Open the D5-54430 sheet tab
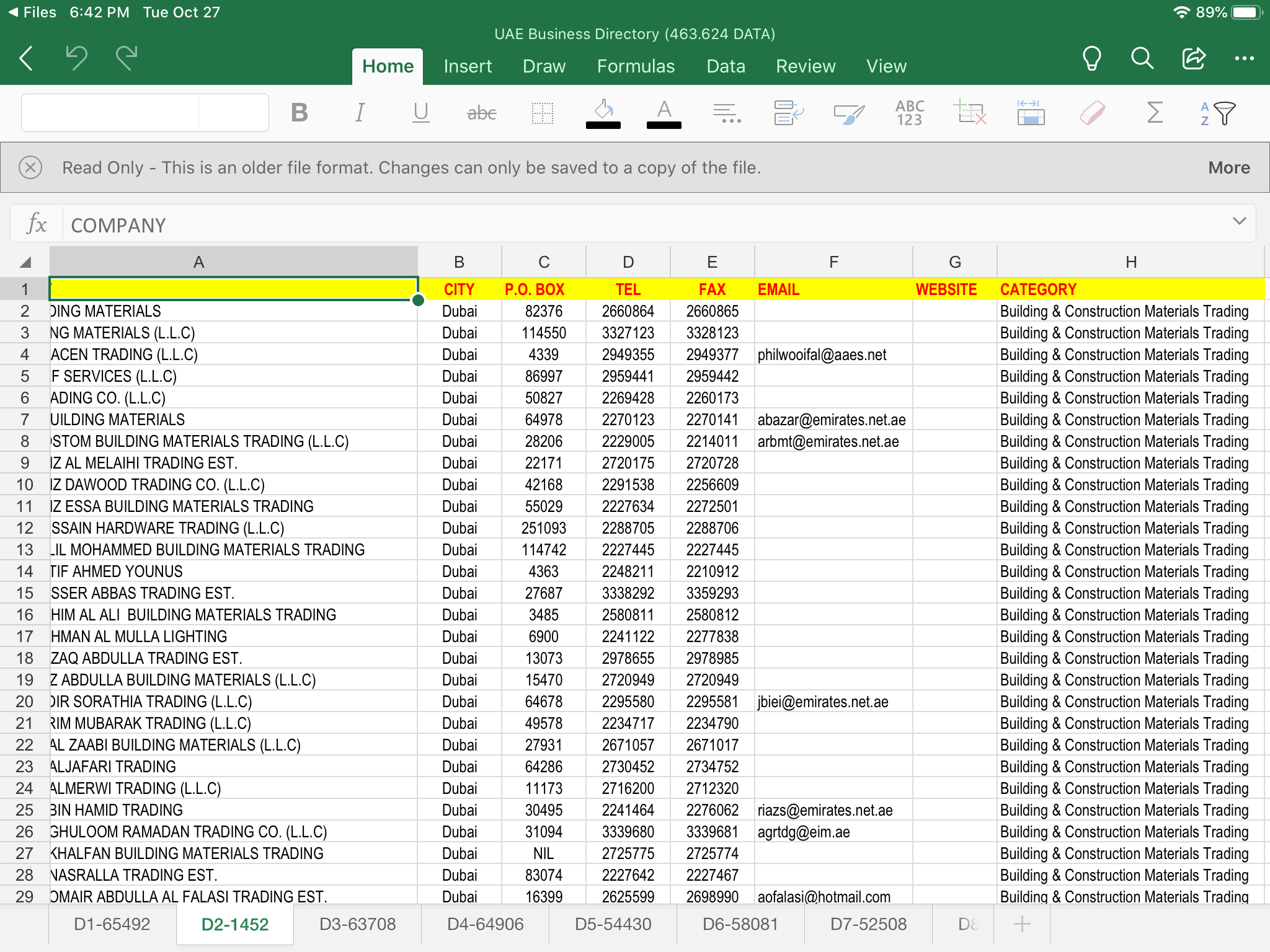The image size is (1270, 952). point(612,923)
